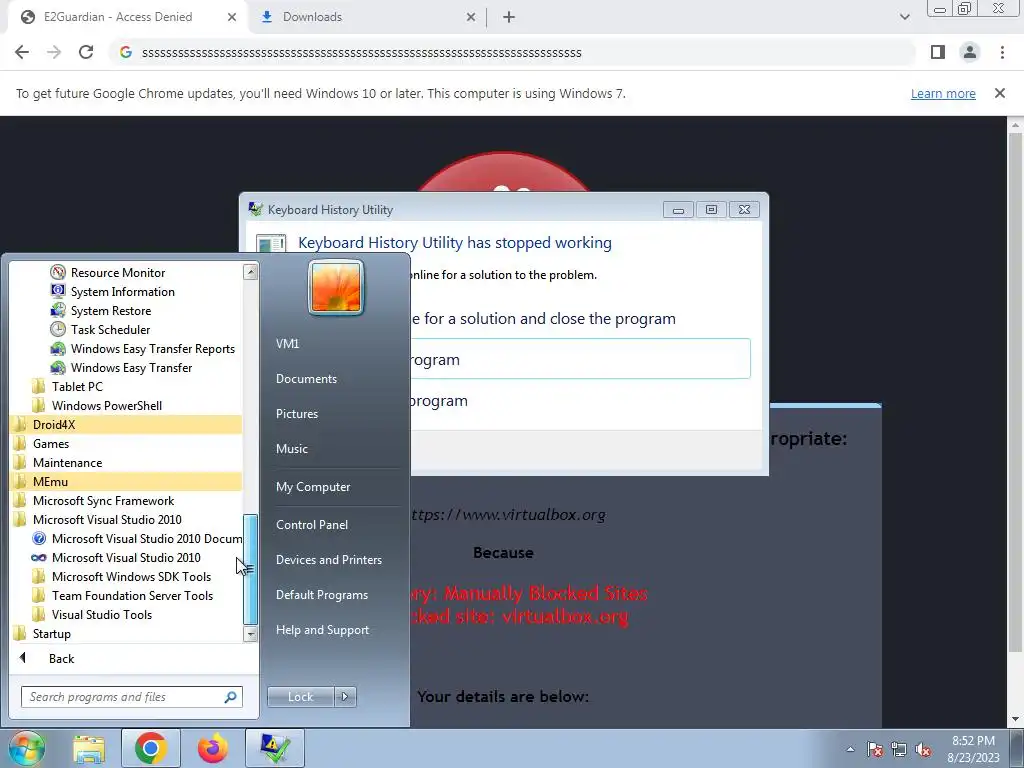Screen dimensions: 1024x768
Task: Click Learn more link in update bar
Action: pos(943,93)
